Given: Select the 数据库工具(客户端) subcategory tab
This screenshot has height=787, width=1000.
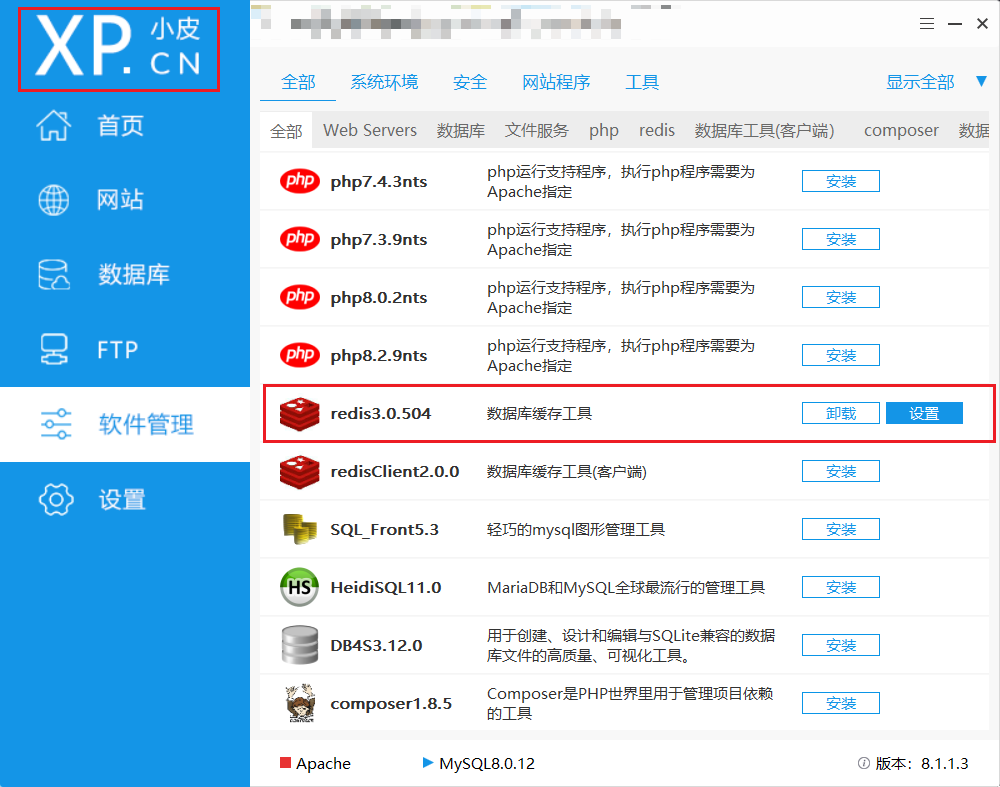Looking at the screenshot, I should point(764,131).
